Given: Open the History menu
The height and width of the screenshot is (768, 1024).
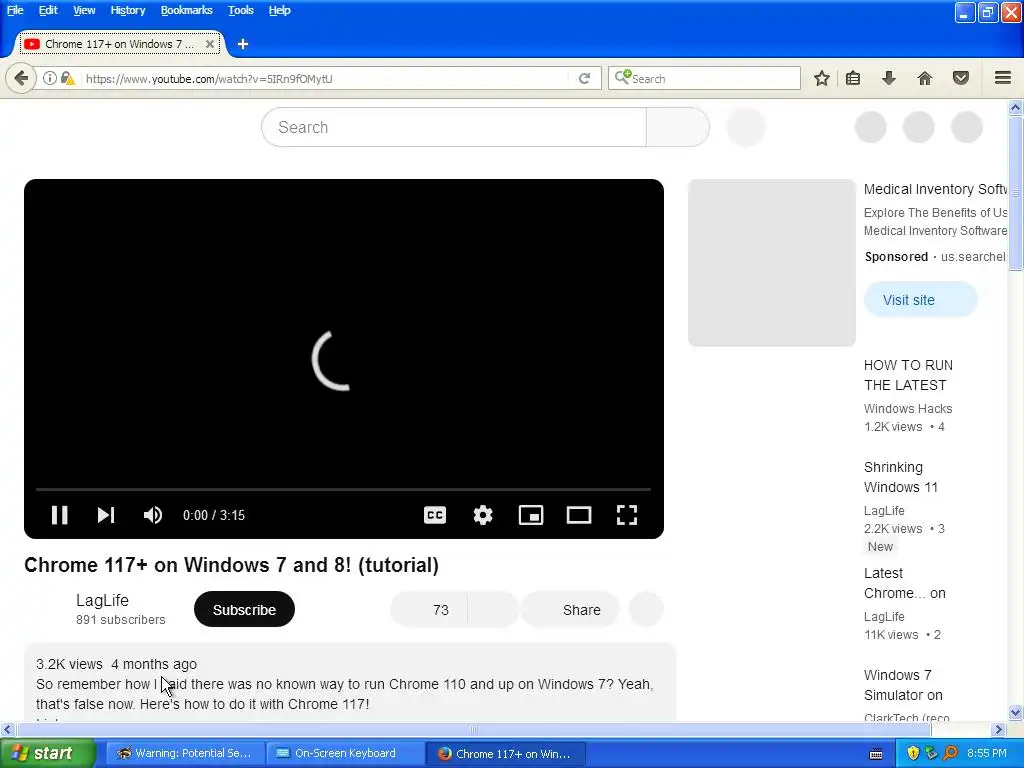Looking at the screenshot, I should click(127, 10).
